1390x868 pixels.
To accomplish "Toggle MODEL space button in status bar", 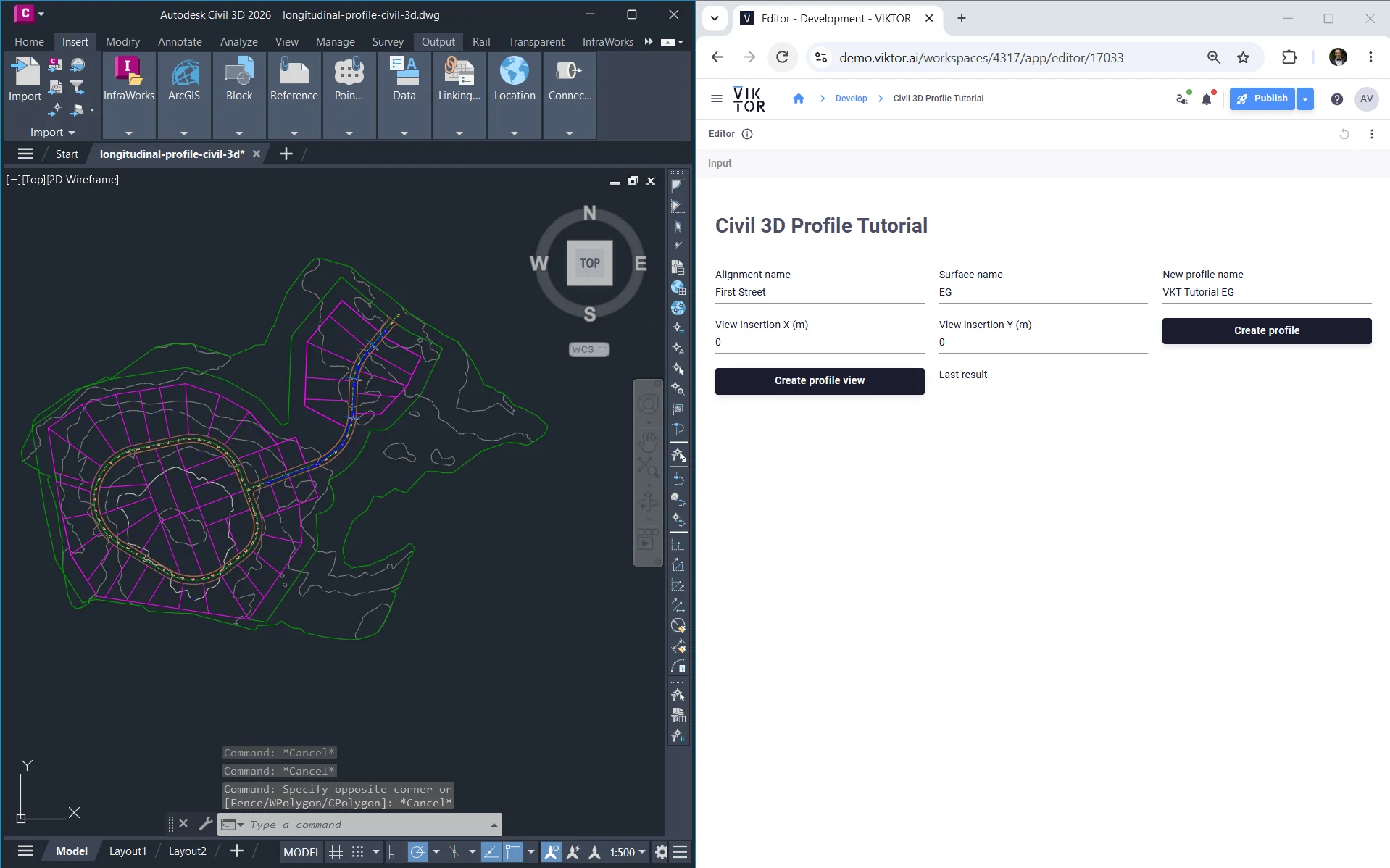I will point(301,852).
